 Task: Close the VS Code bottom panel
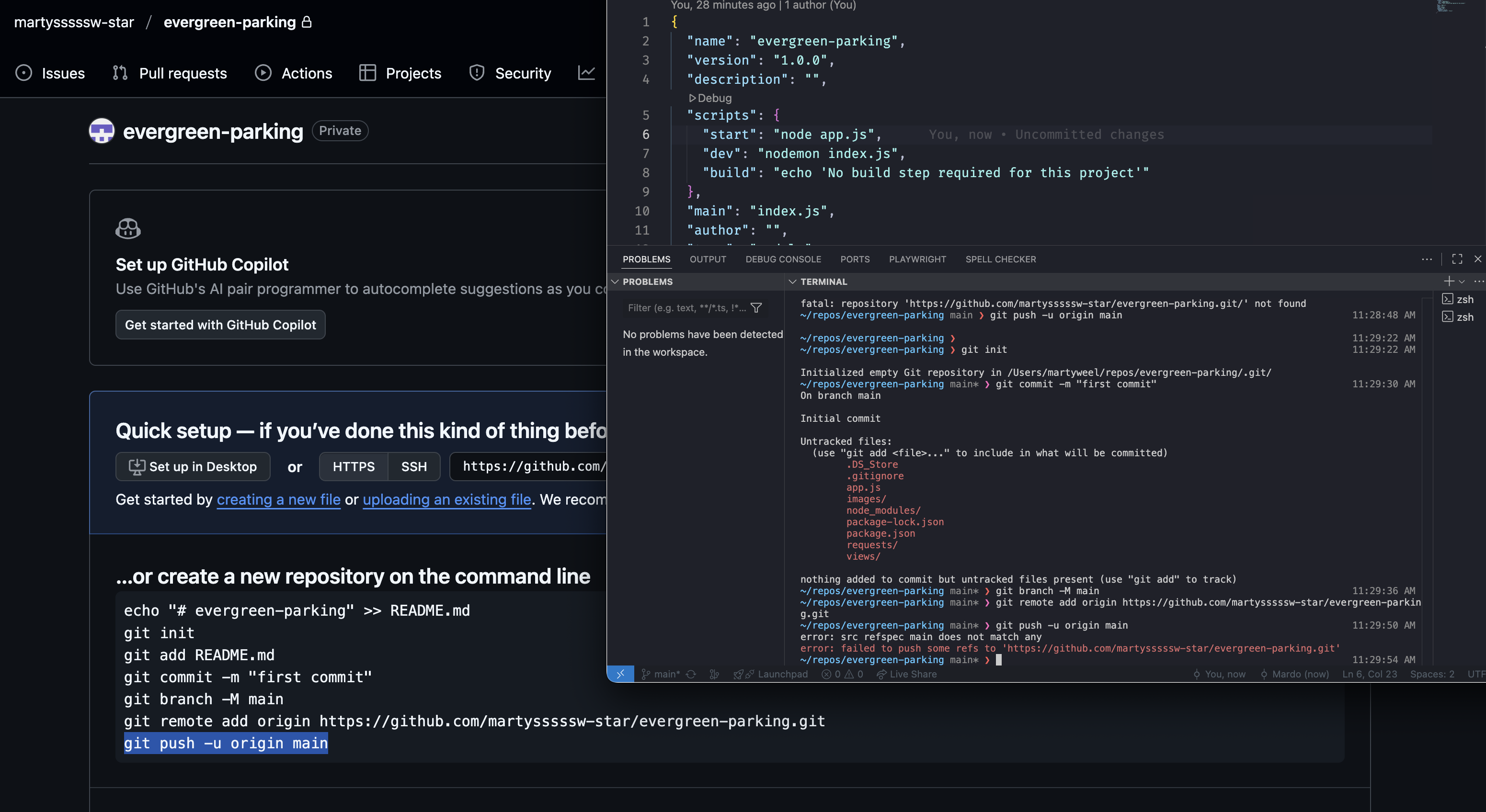pyautogui.click(x=1478, y=259)
